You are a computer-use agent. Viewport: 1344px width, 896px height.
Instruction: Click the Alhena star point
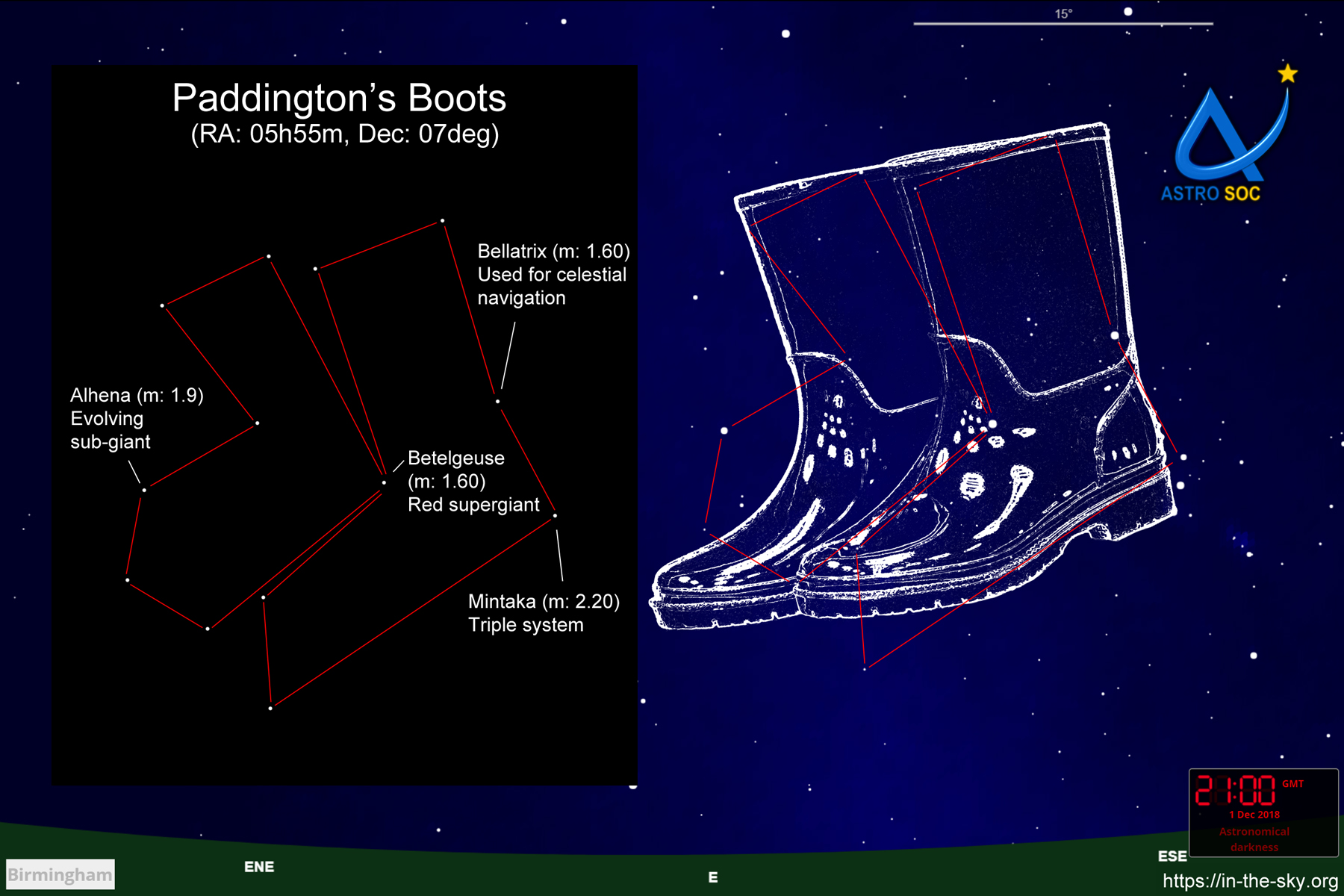144,490
